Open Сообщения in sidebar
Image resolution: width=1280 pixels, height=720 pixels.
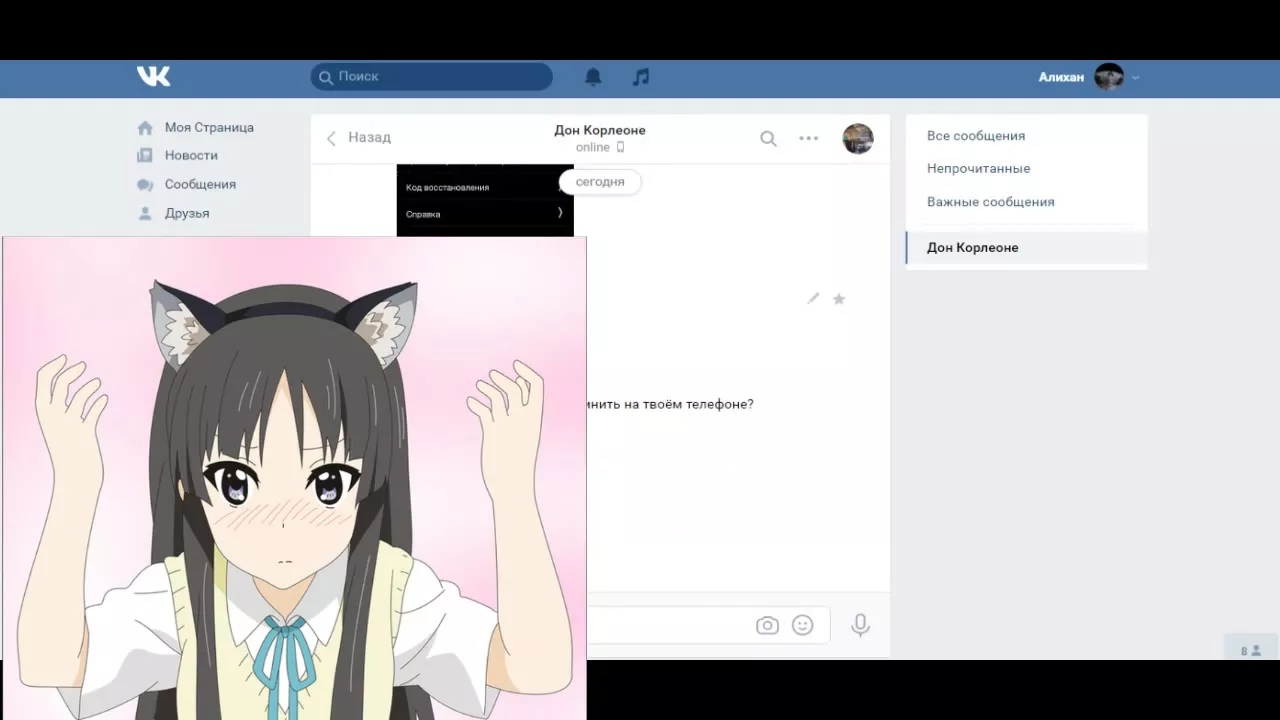click(200, 184)
